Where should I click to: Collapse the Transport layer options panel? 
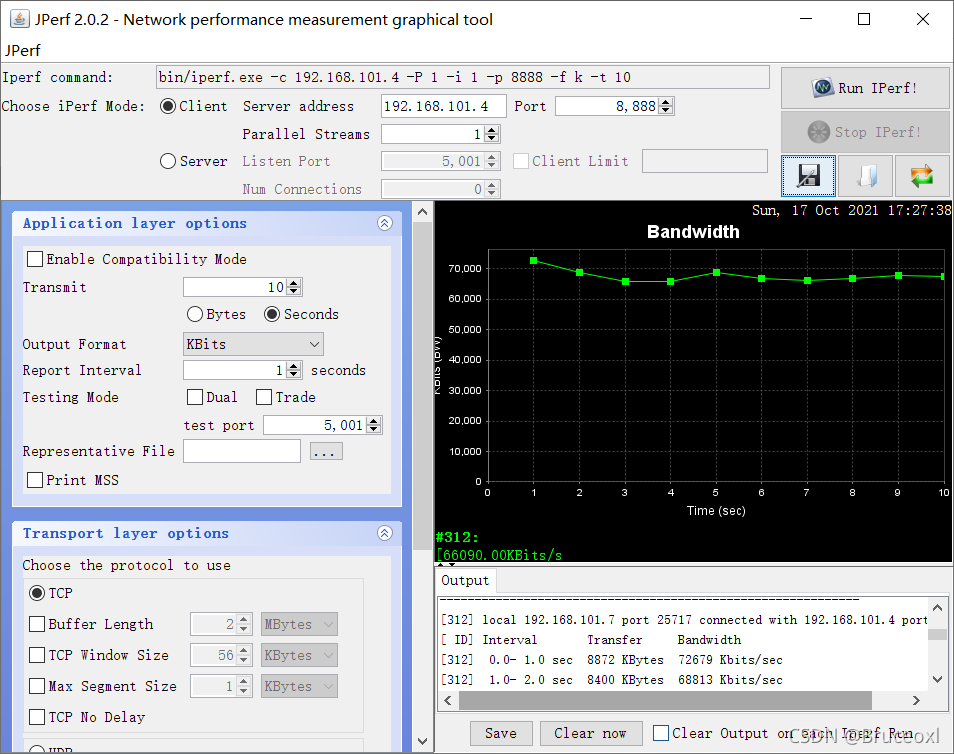(x=385, y=533)
